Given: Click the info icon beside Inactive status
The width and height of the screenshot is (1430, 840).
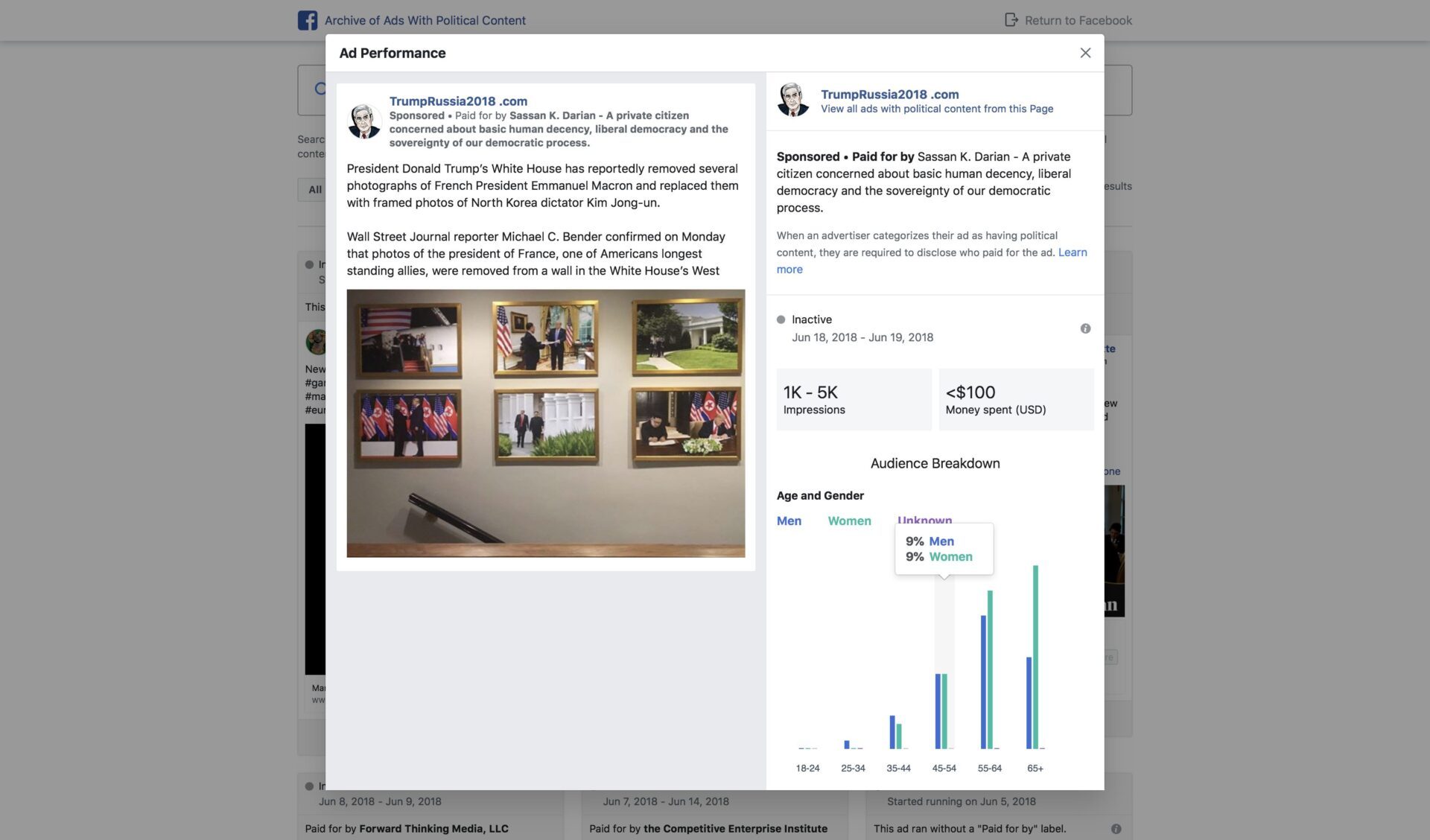Looking at the screenshot, I should pyautogui.click(x=1085, y=328).
